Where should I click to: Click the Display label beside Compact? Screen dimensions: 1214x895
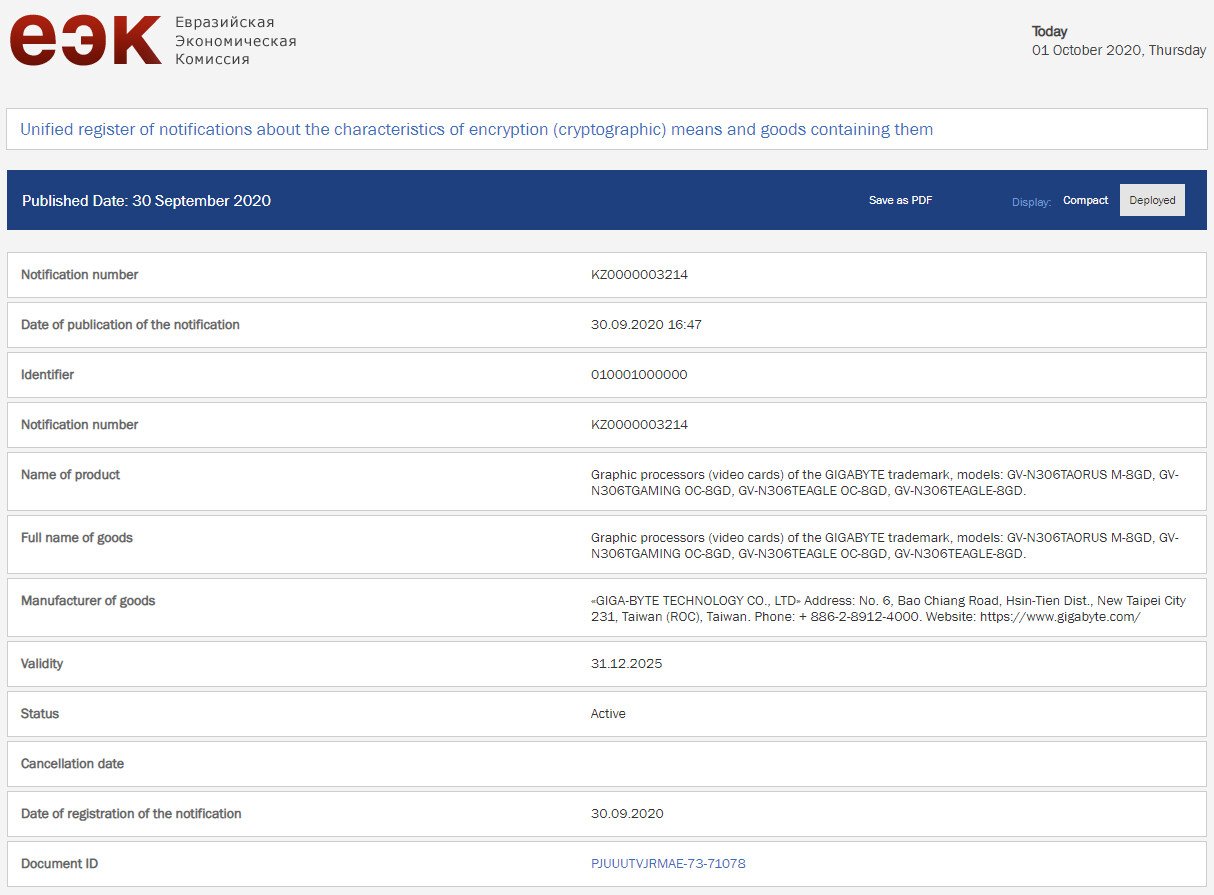(1031, 202)
